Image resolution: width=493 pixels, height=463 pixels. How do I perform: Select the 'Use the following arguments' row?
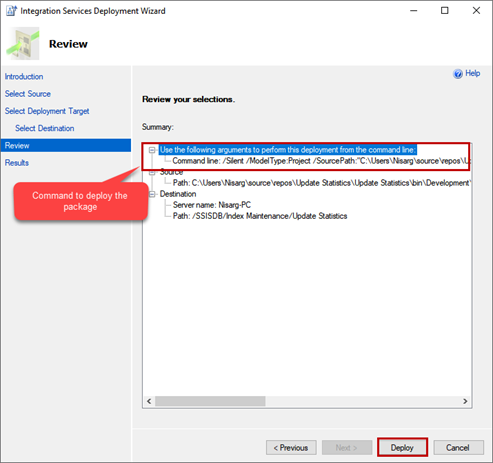pos(288,150)
